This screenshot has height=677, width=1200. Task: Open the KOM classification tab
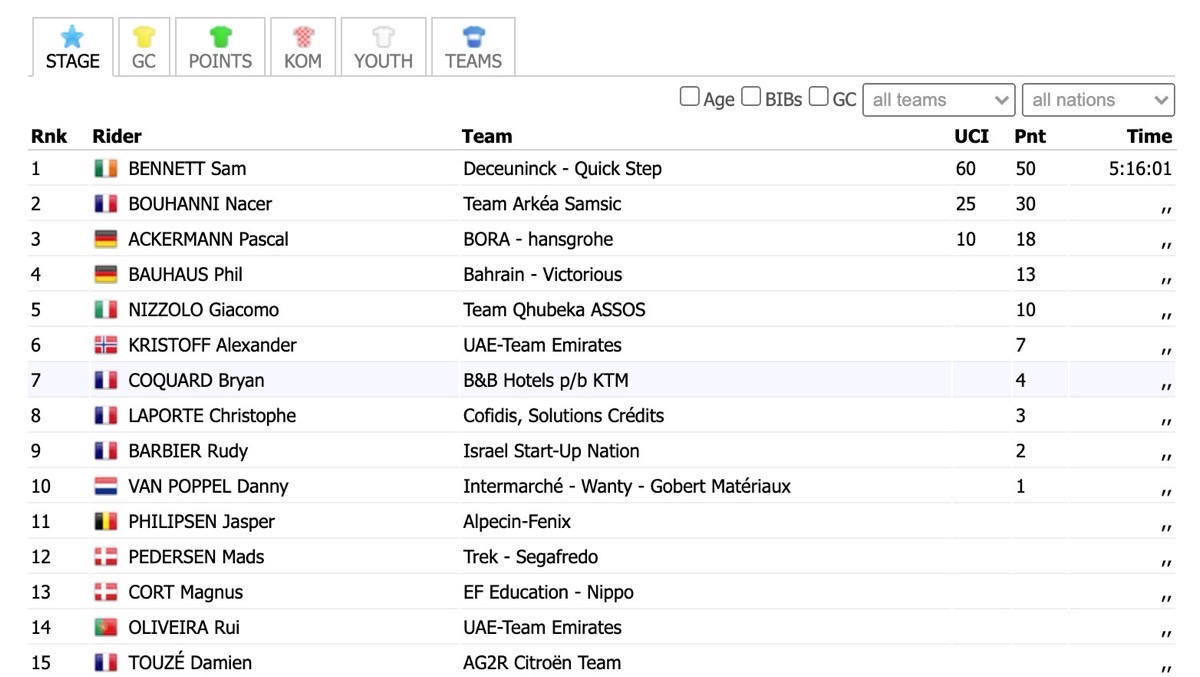pos(303,48)
